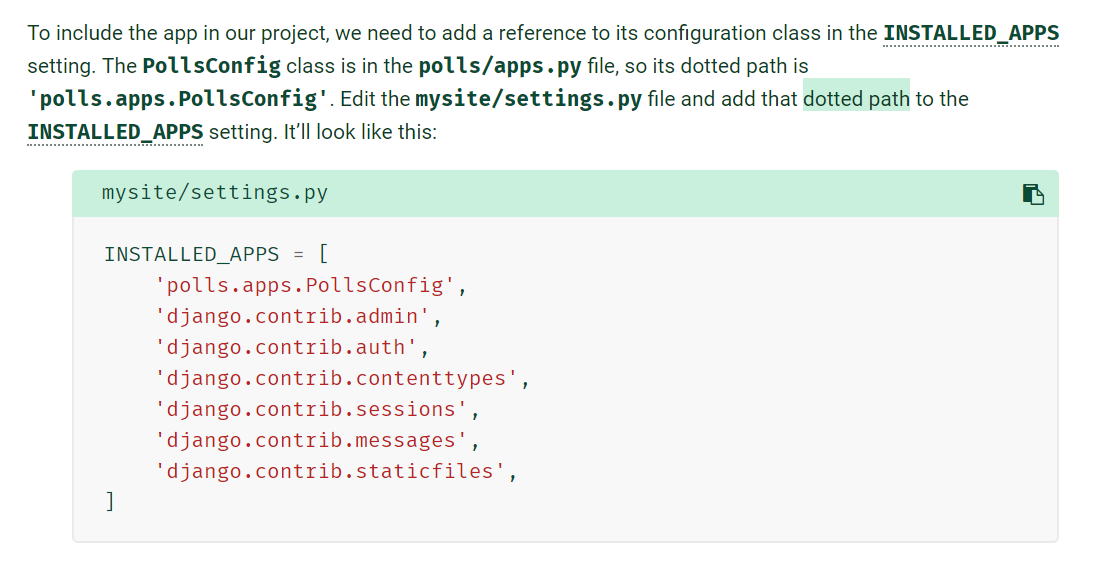Viewport: 1114px width, 577px height.
Task: Open the INSTALLED_APPS link before 'setting. It'll look'
Action: (x=115, y=132)
